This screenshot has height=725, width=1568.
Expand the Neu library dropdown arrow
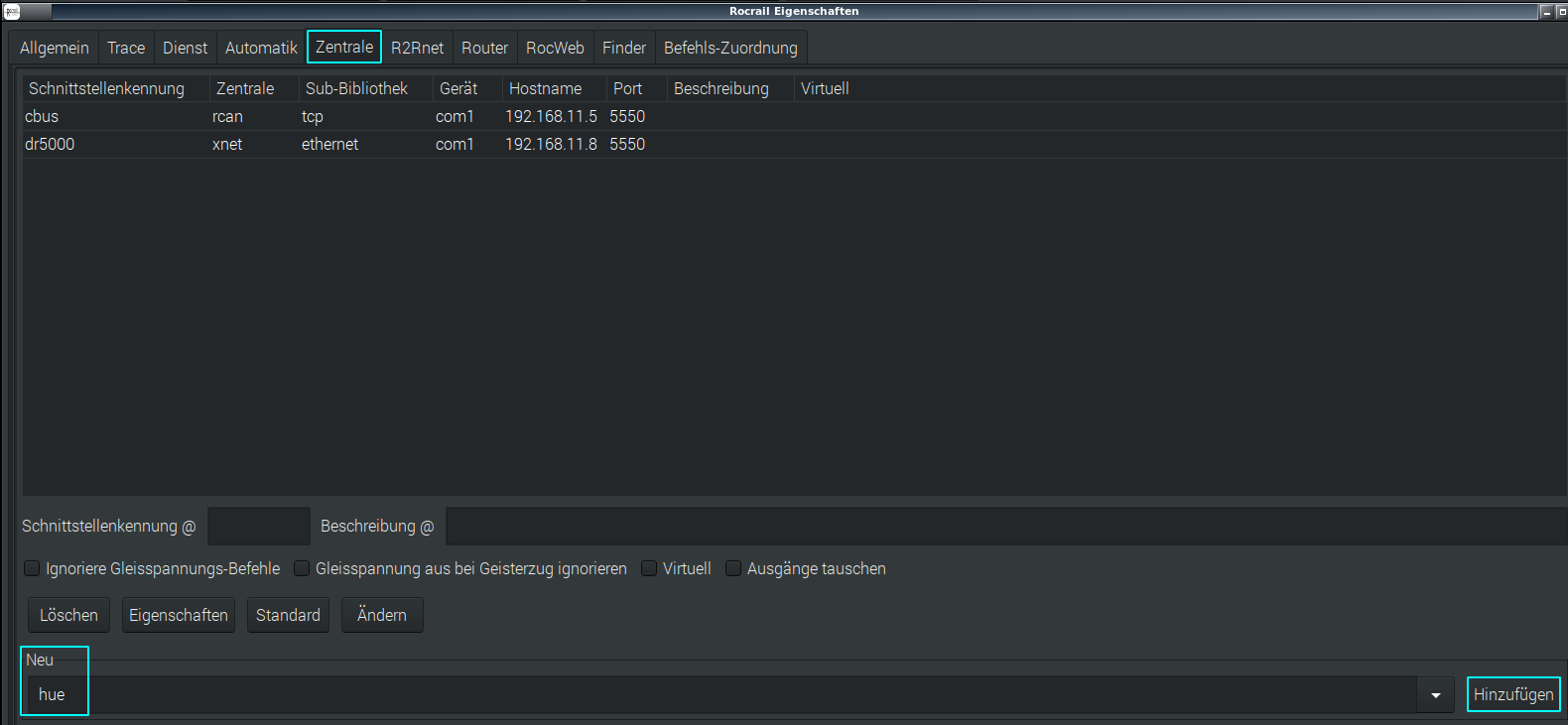(1435, 695)
